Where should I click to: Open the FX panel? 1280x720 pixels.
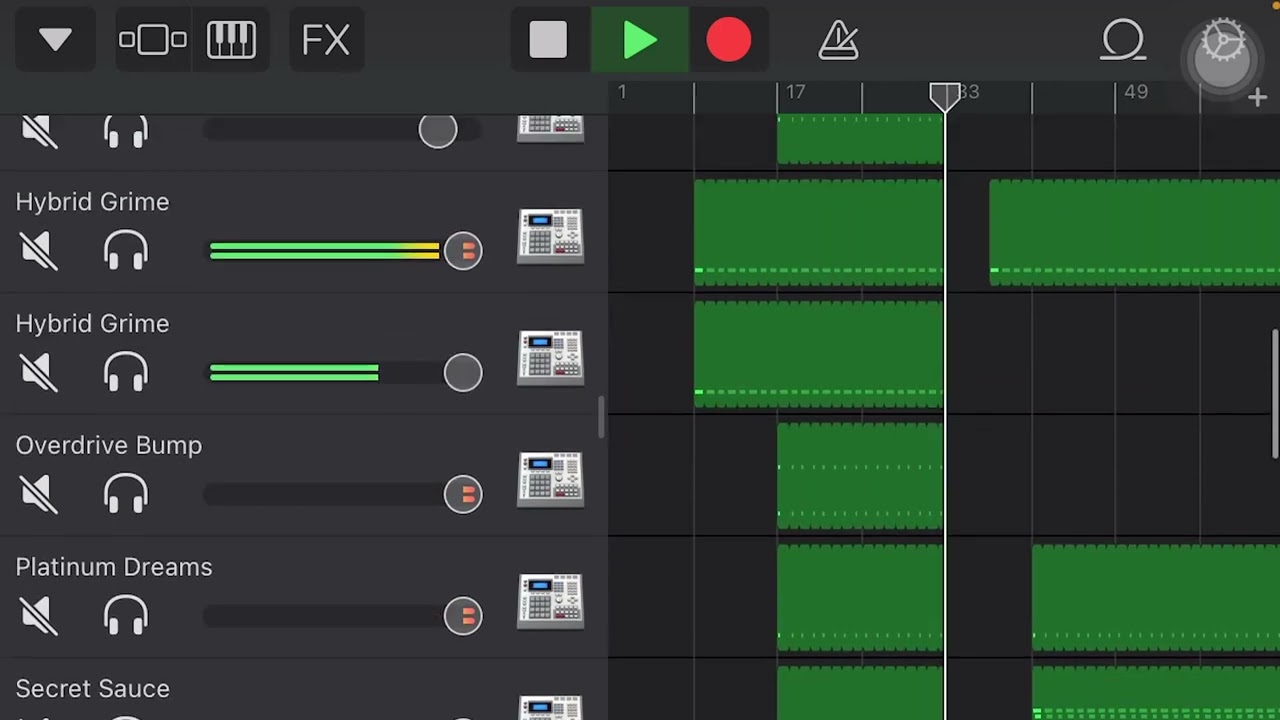click(x=325, y=41)
